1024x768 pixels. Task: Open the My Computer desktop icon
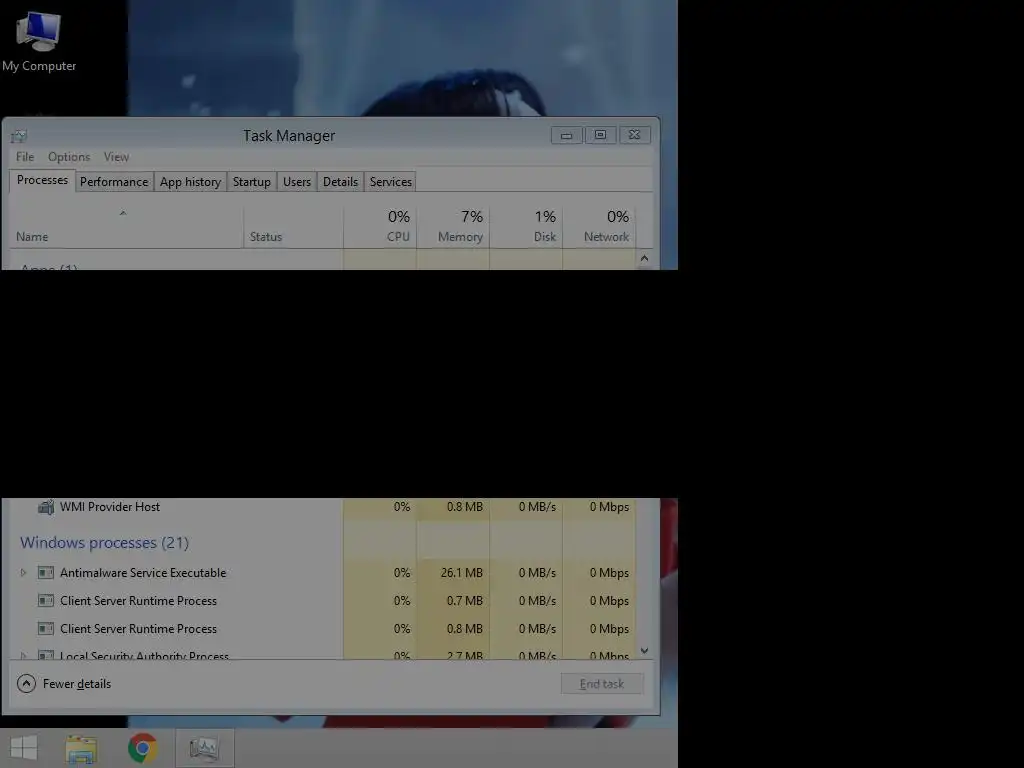(39, 42)
